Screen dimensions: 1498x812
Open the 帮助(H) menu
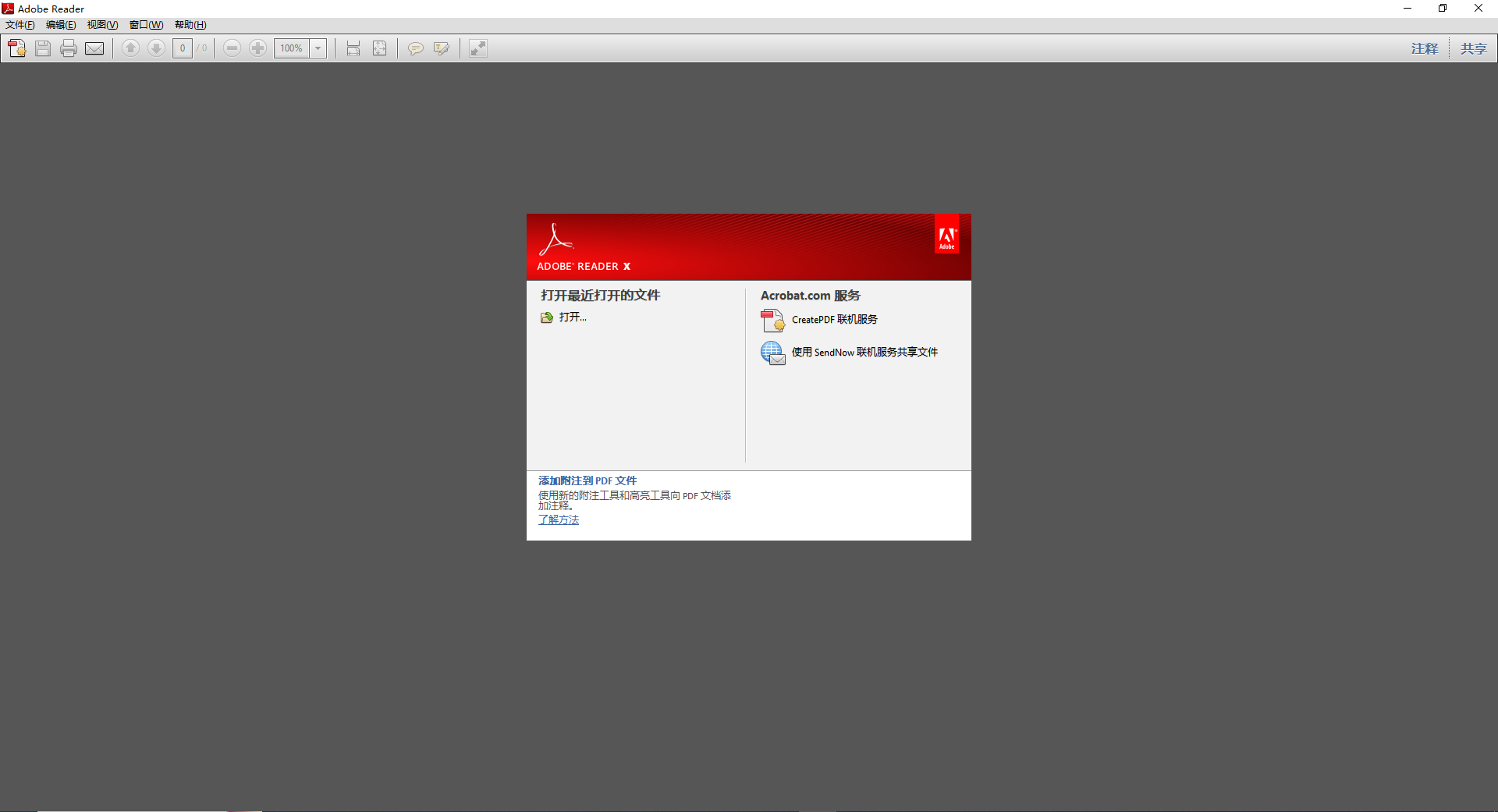190,25
